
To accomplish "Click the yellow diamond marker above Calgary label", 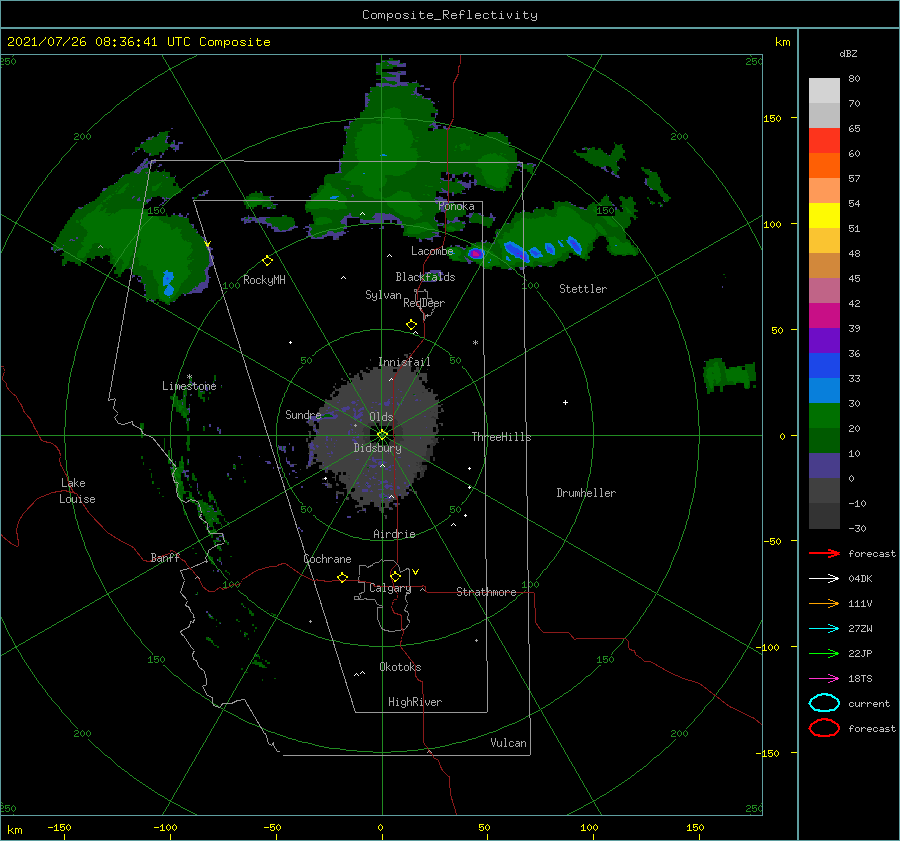I will pyautogui.click(x=395, y=576).
